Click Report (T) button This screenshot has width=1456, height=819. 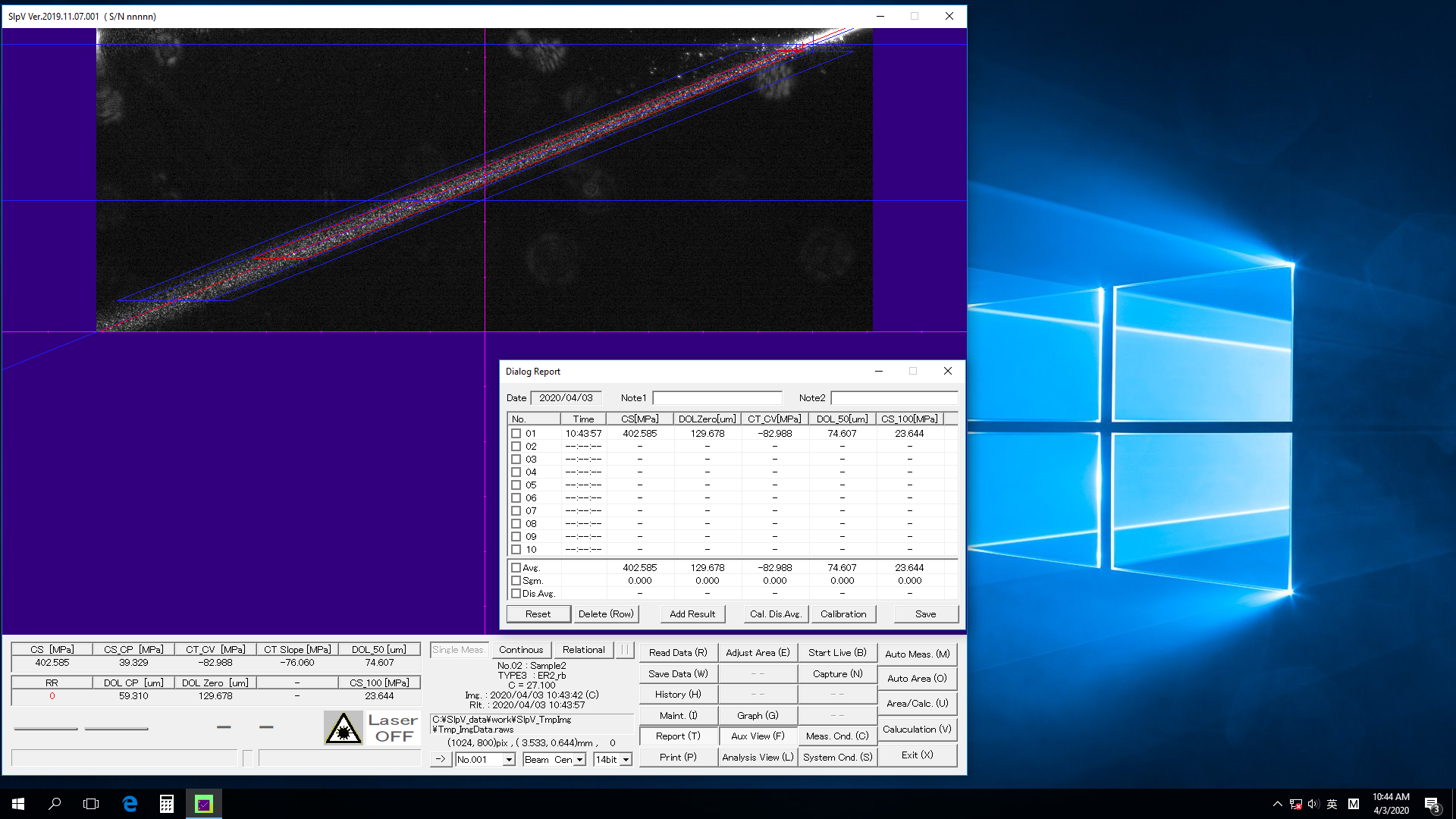(x=678, y=736)
